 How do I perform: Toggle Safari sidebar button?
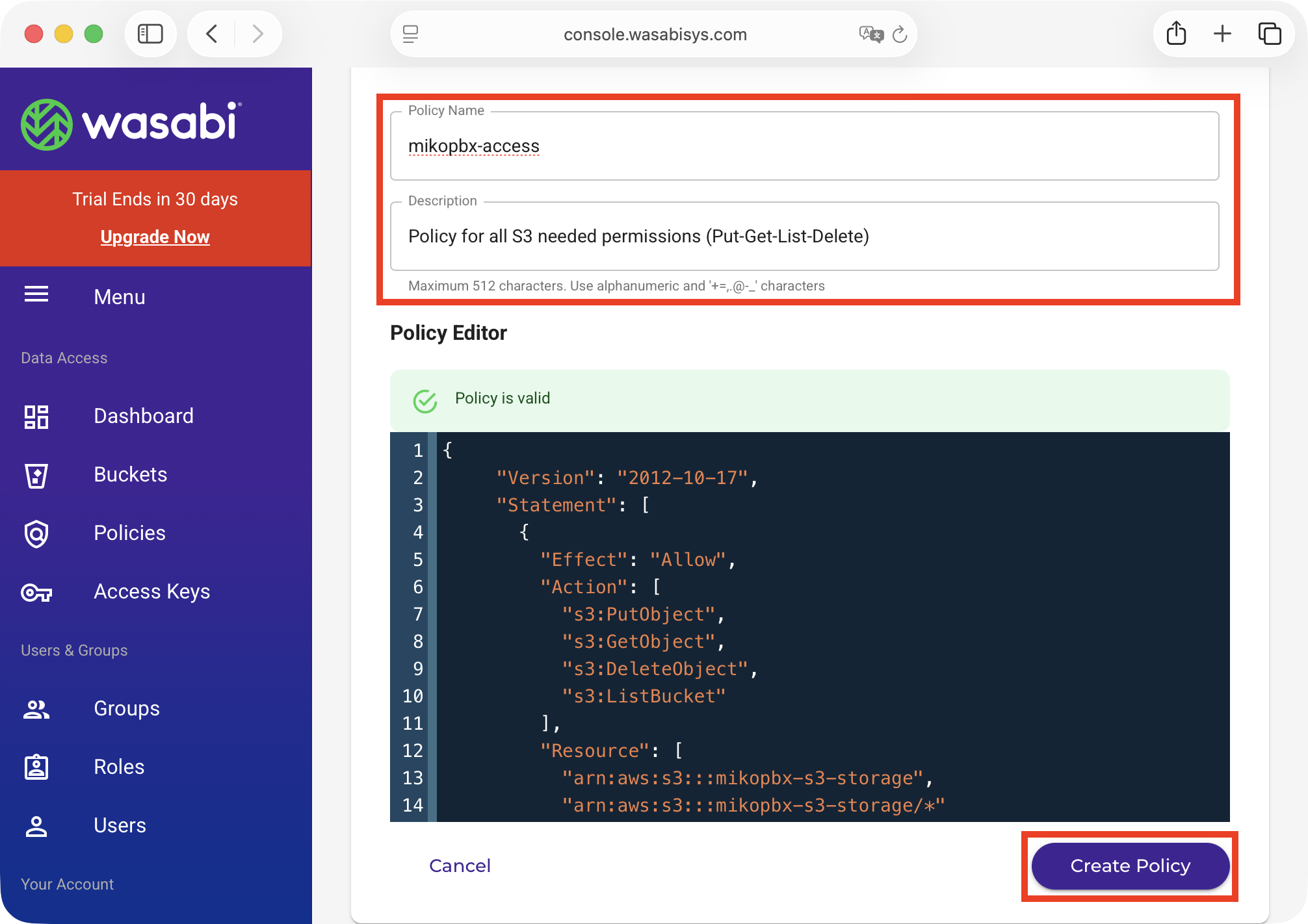click(x=150, y=34)
